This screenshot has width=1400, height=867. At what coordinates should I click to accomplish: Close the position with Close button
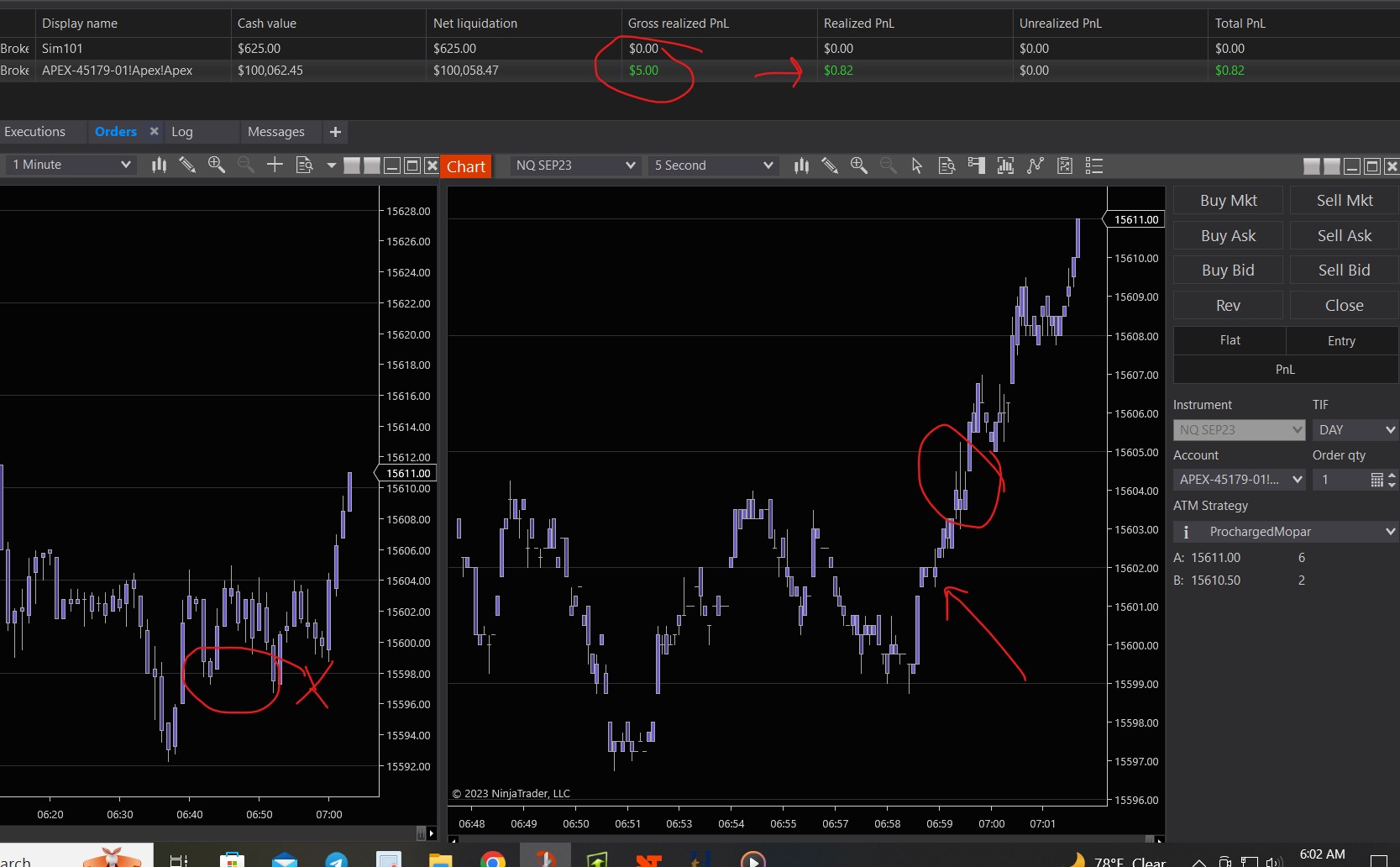[1345, 306]
